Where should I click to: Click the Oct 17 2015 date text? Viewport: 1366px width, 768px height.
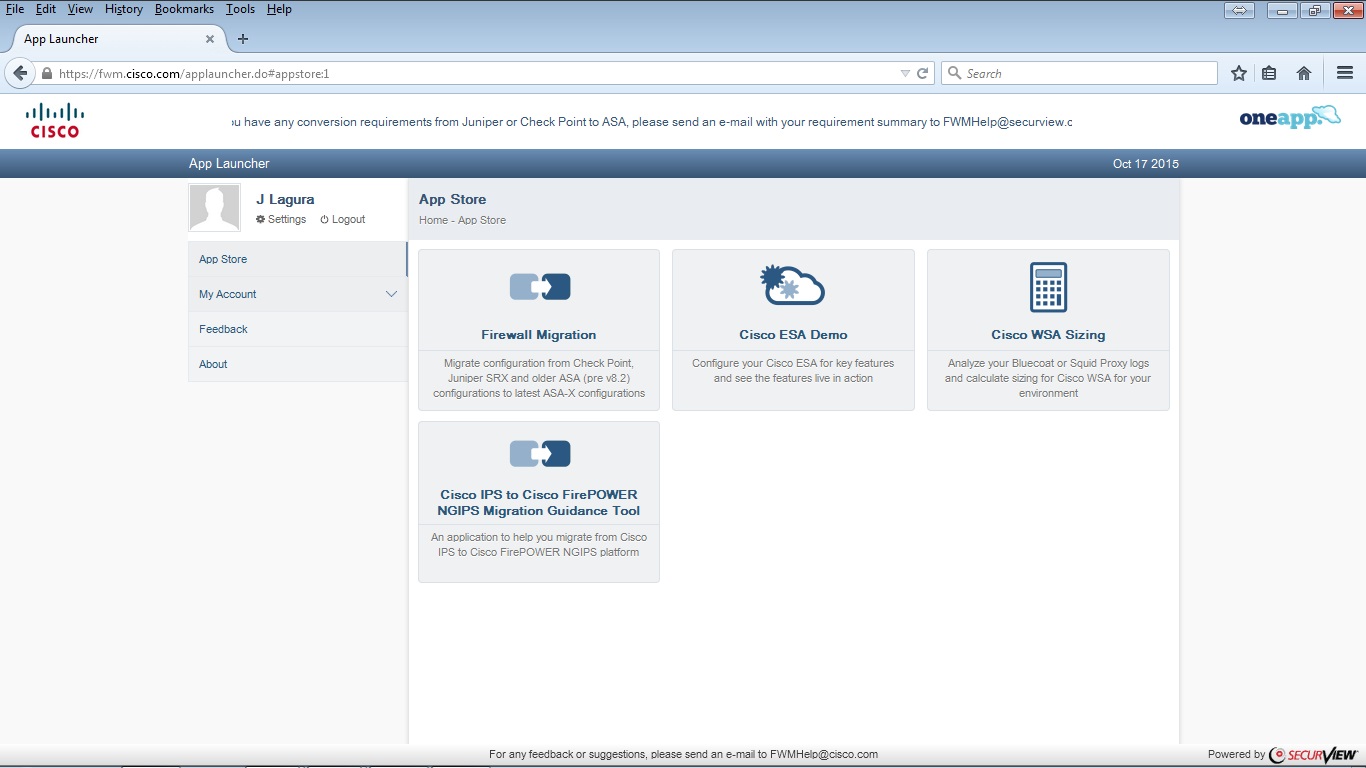[x=1146, y=164]
